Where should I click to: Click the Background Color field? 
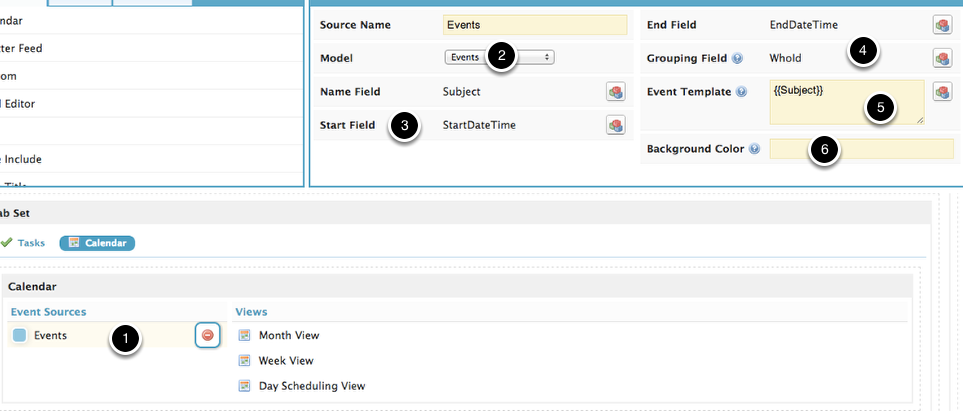coord(861,149)
